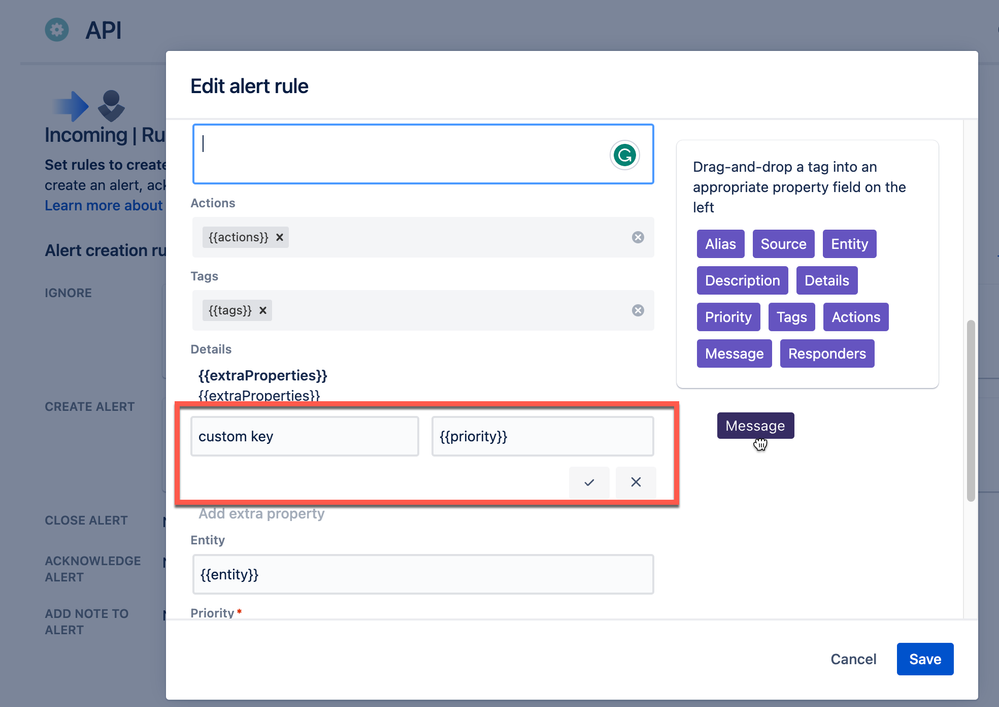Image resolution: width=999 pixels, height=707 pixels.
Task: Clear the Tags field
Action: coord(638,311)
